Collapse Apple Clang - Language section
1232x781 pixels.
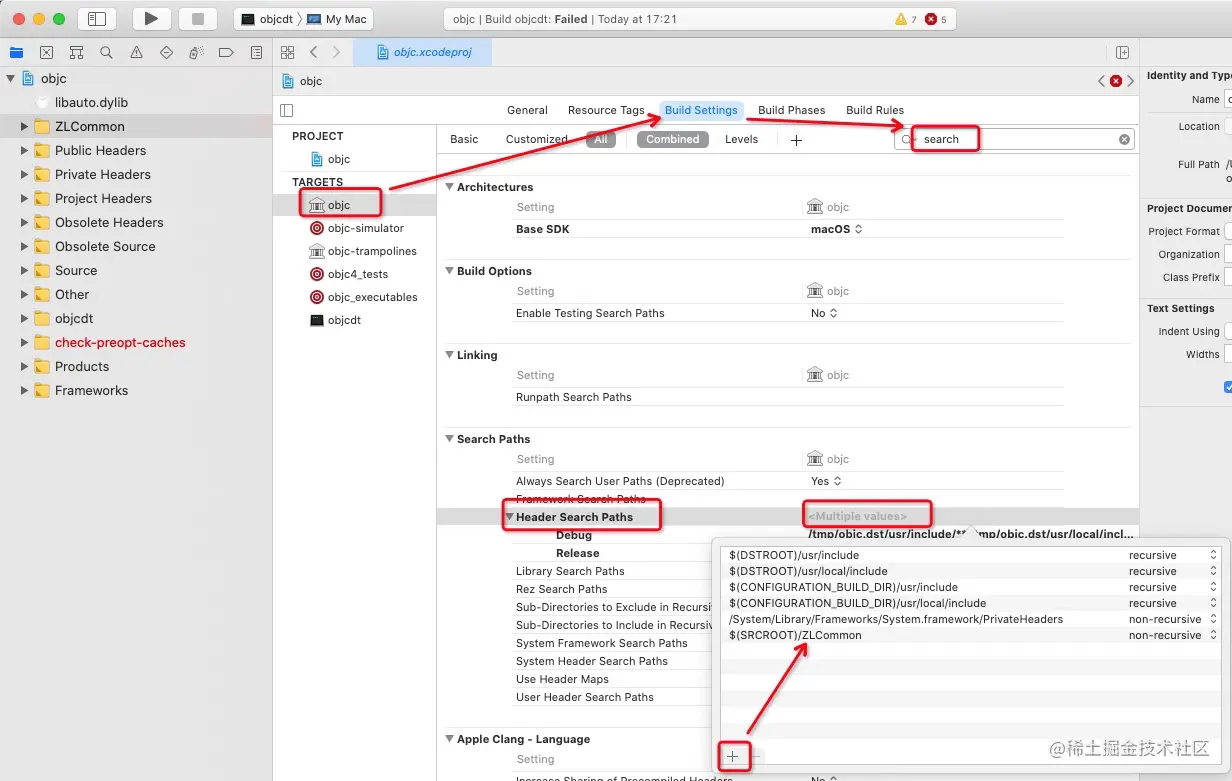coord(450,739)
